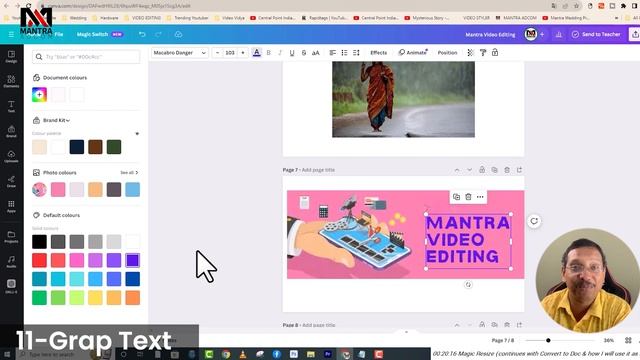
Task: Toggle the element lock in toolbar
Action: click(x=495, y=53)
